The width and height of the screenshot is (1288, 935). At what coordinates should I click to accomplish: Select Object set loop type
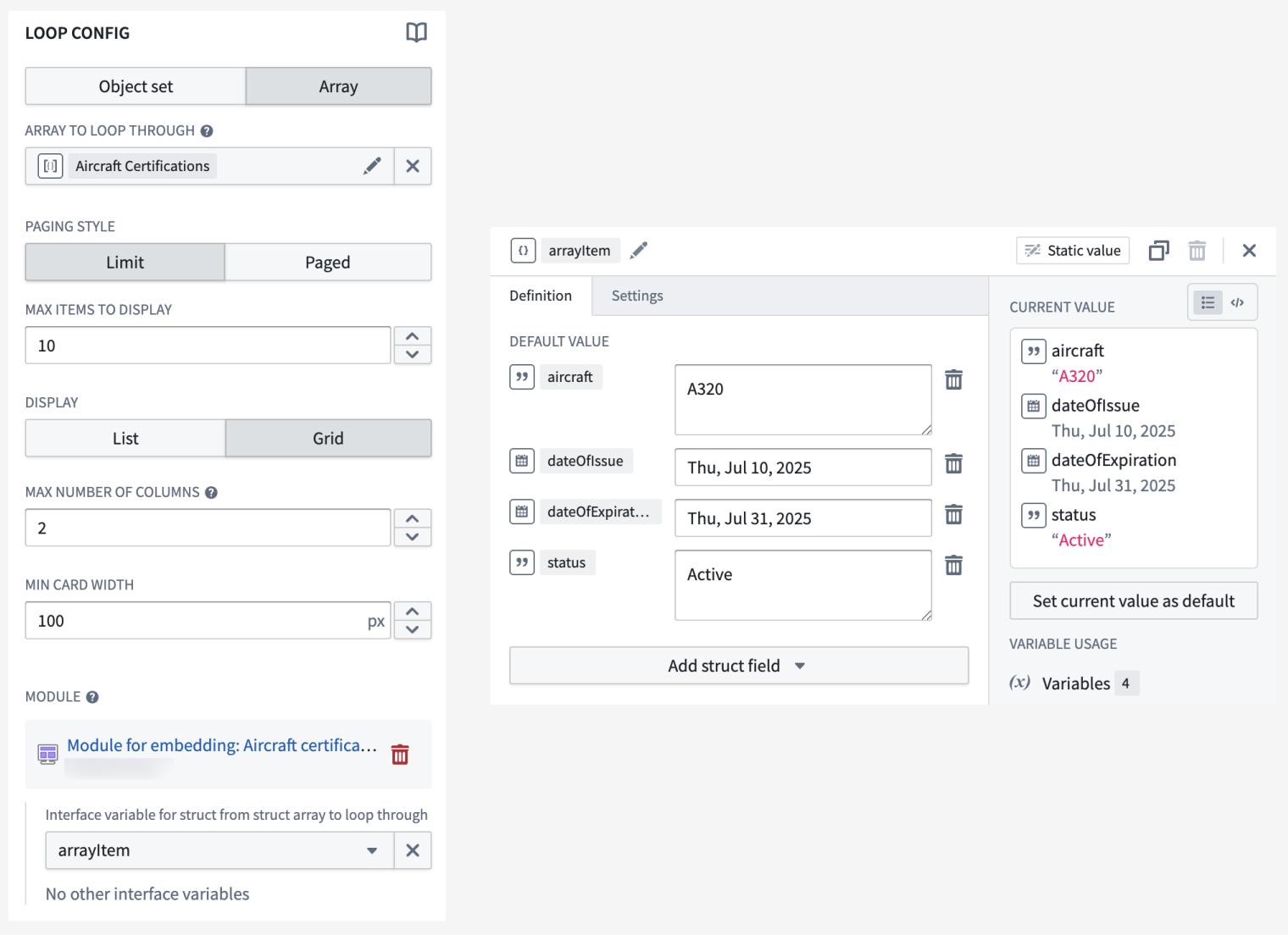point(135,86)
